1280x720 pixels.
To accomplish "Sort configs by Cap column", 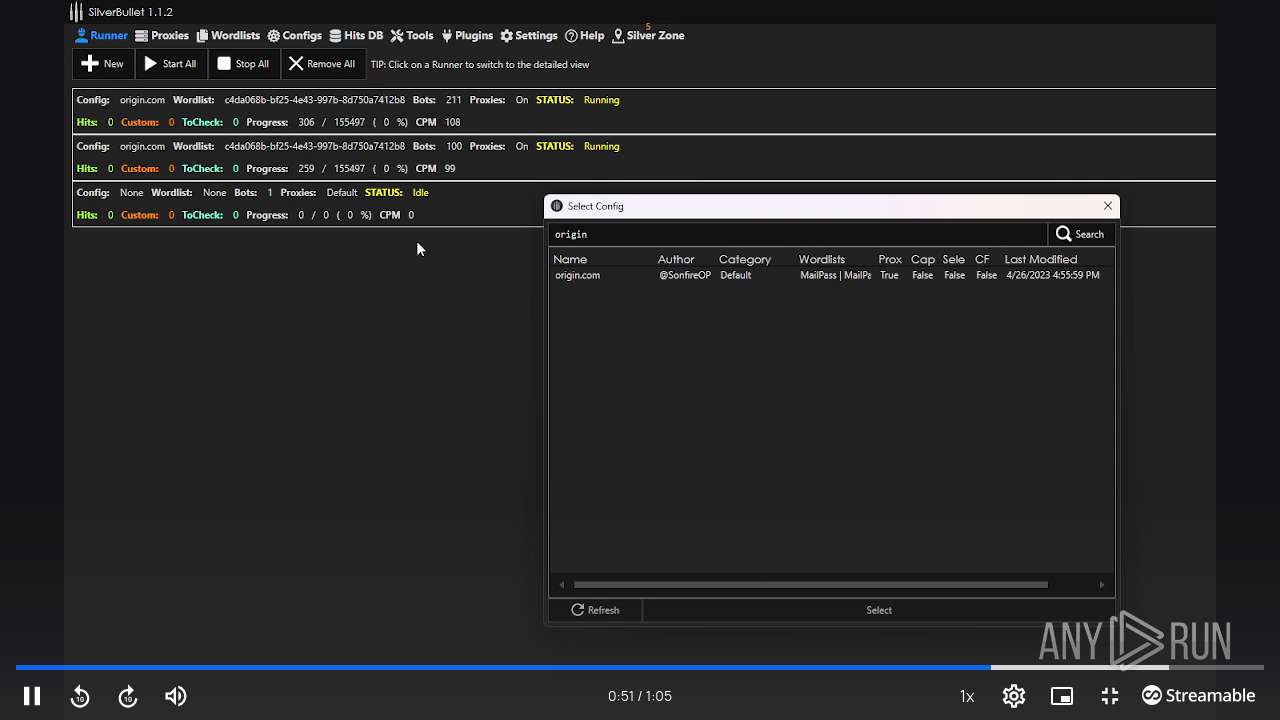I will pyautogui.click(x=922, y=259).
